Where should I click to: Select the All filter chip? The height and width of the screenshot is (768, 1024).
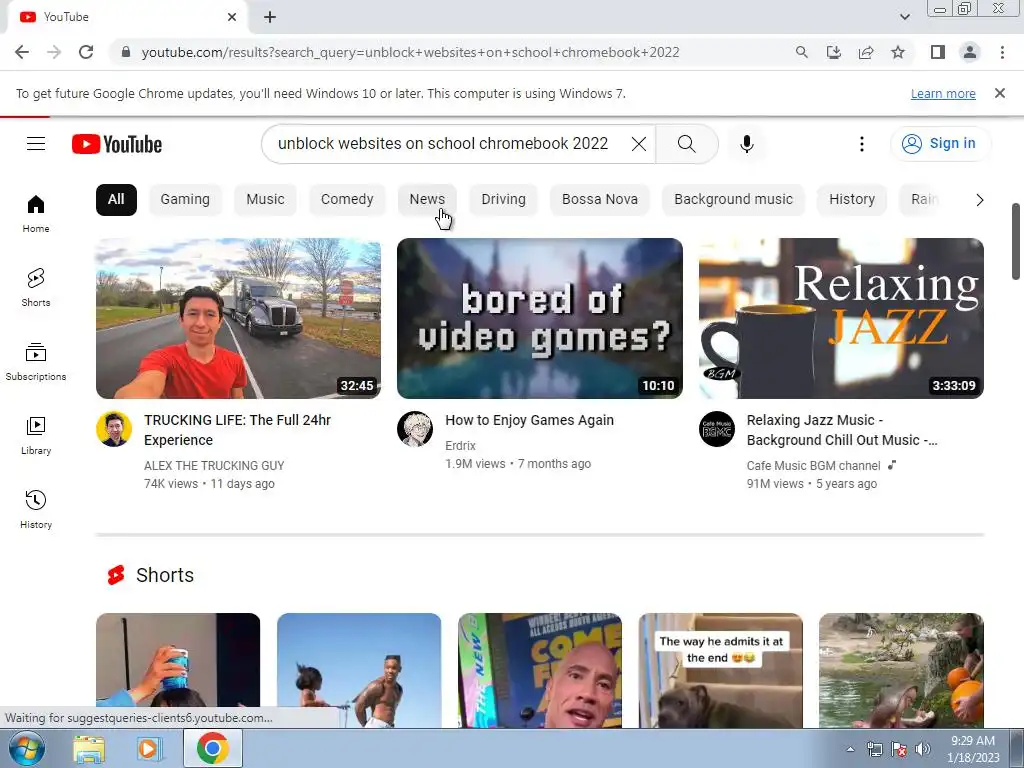116,199
